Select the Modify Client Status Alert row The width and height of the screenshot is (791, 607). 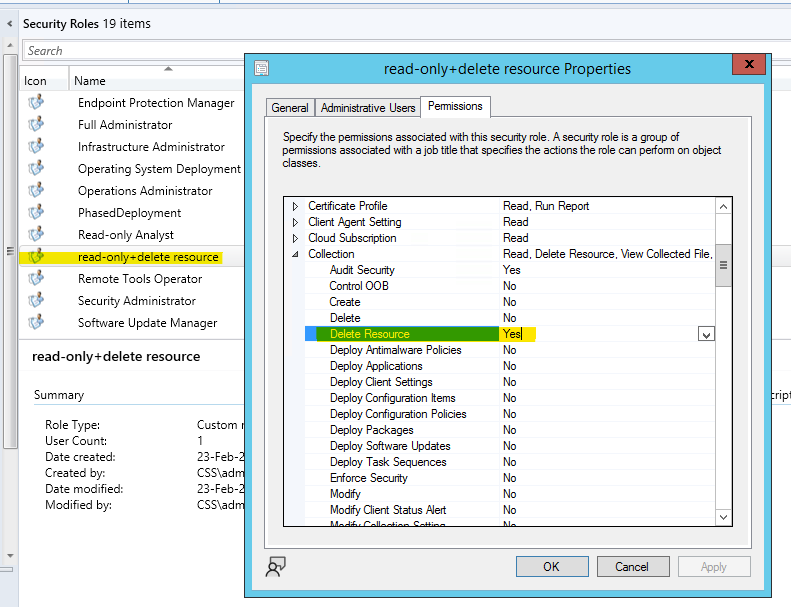[510, 510]
